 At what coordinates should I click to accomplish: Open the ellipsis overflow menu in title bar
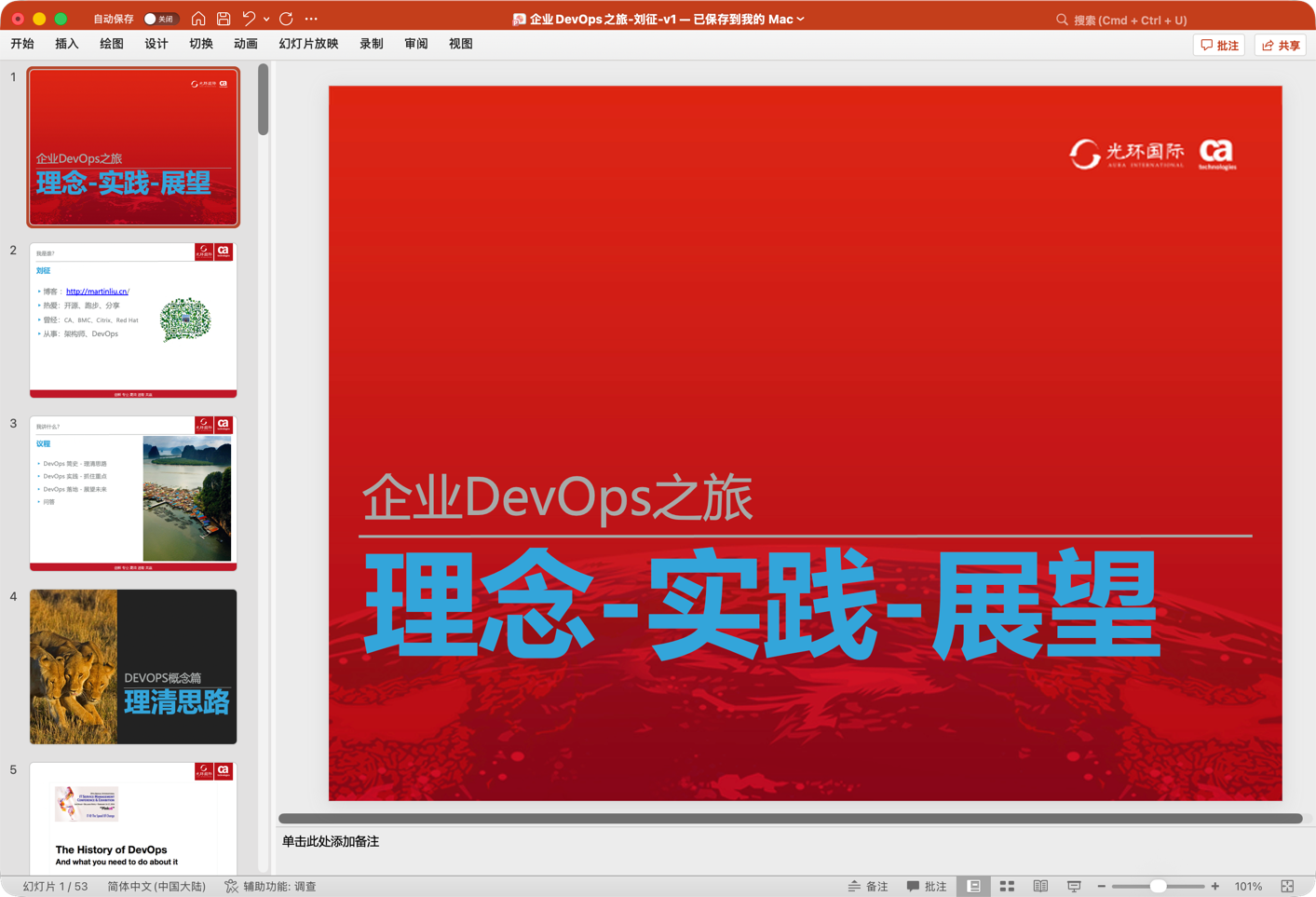(x=310, y=18)
